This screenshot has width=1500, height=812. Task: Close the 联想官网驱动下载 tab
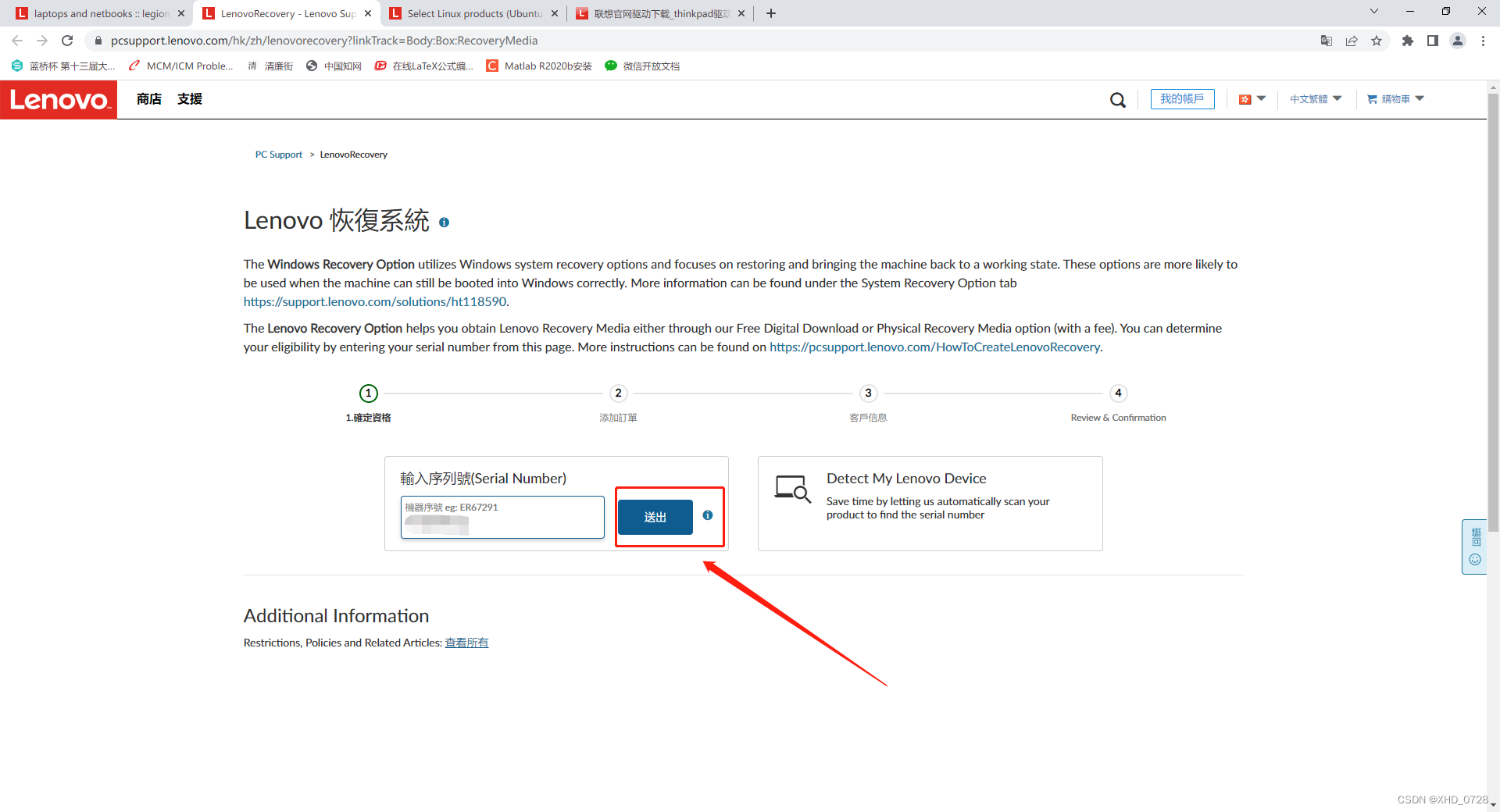pyautogui.click(x=741, y=13)
